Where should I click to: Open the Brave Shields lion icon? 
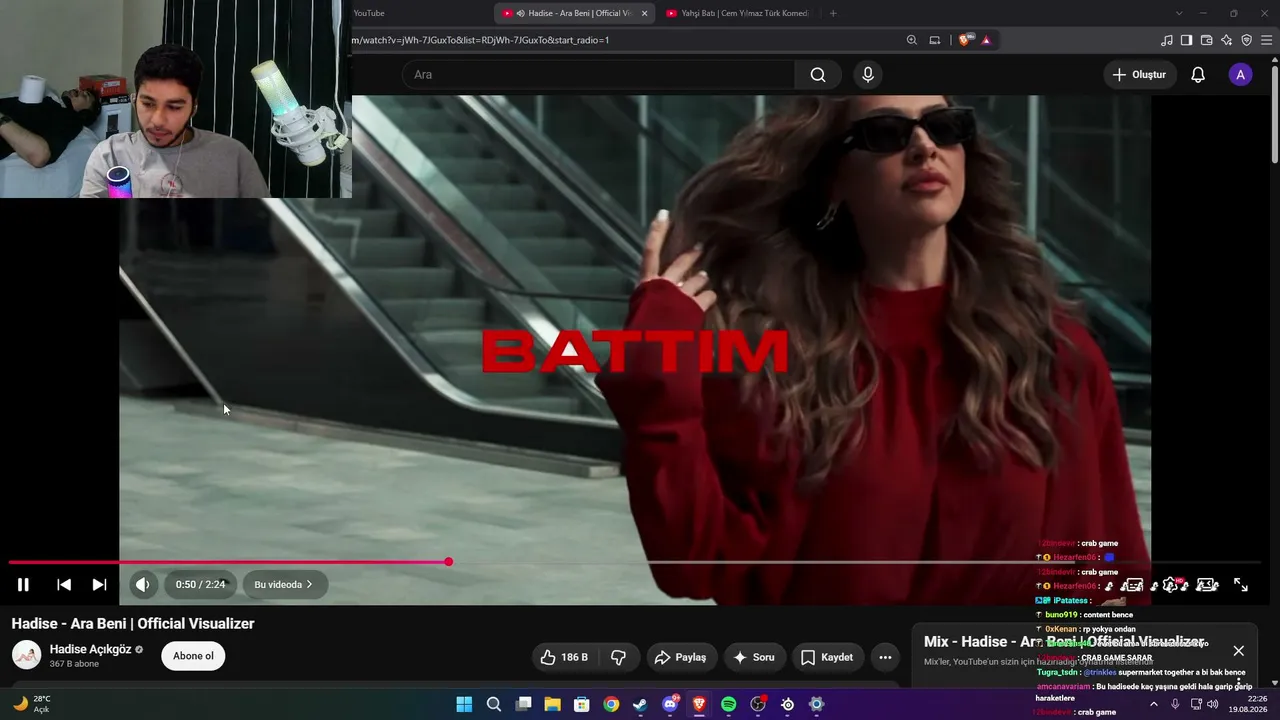point(965,40)
